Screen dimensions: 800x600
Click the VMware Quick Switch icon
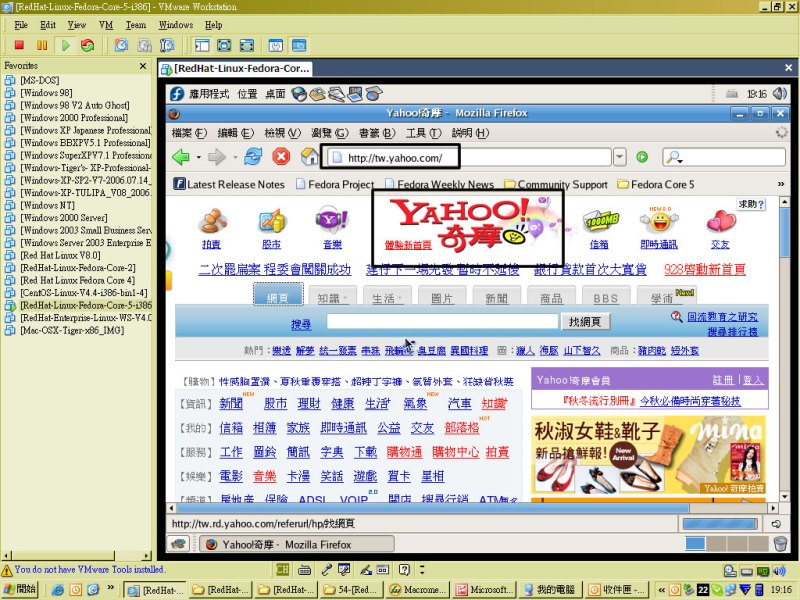(247, 45)
